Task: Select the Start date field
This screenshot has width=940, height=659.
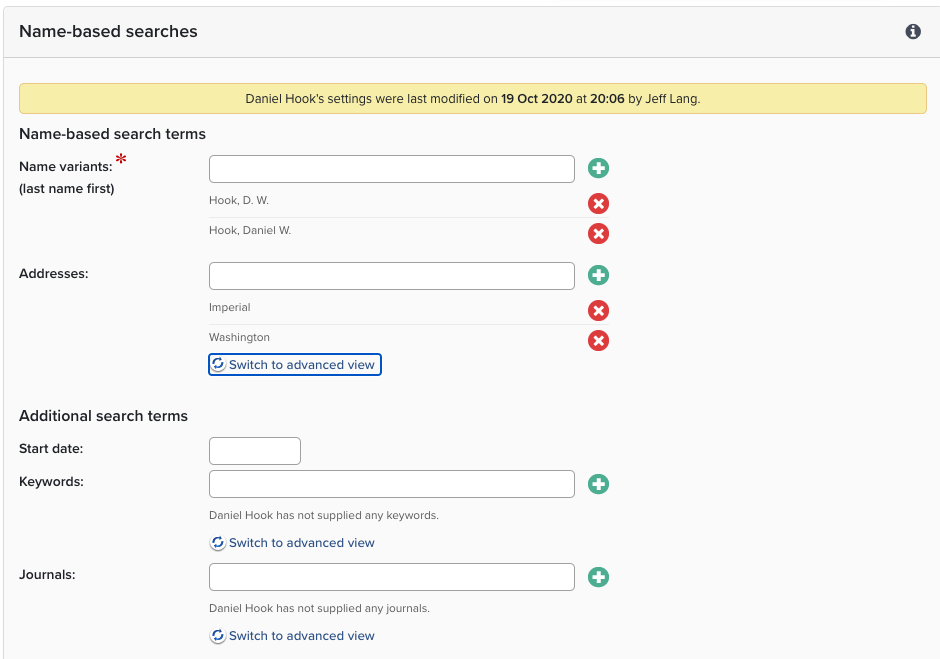Action: 254,451
